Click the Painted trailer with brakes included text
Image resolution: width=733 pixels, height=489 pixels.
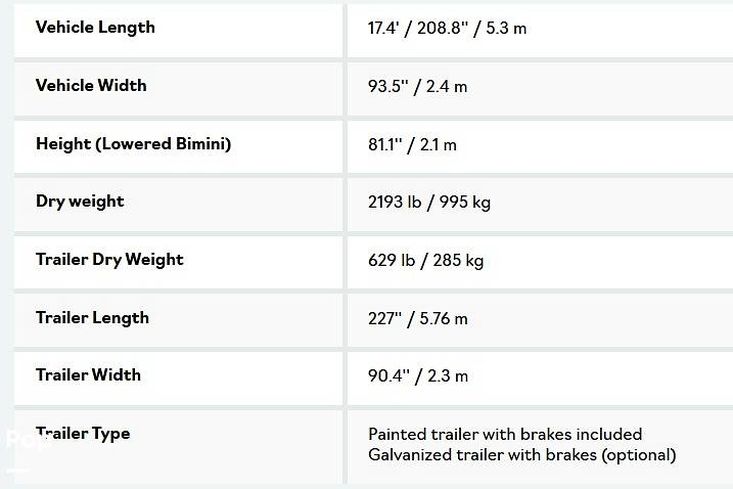pyautogui.click(x=505, y=434)
